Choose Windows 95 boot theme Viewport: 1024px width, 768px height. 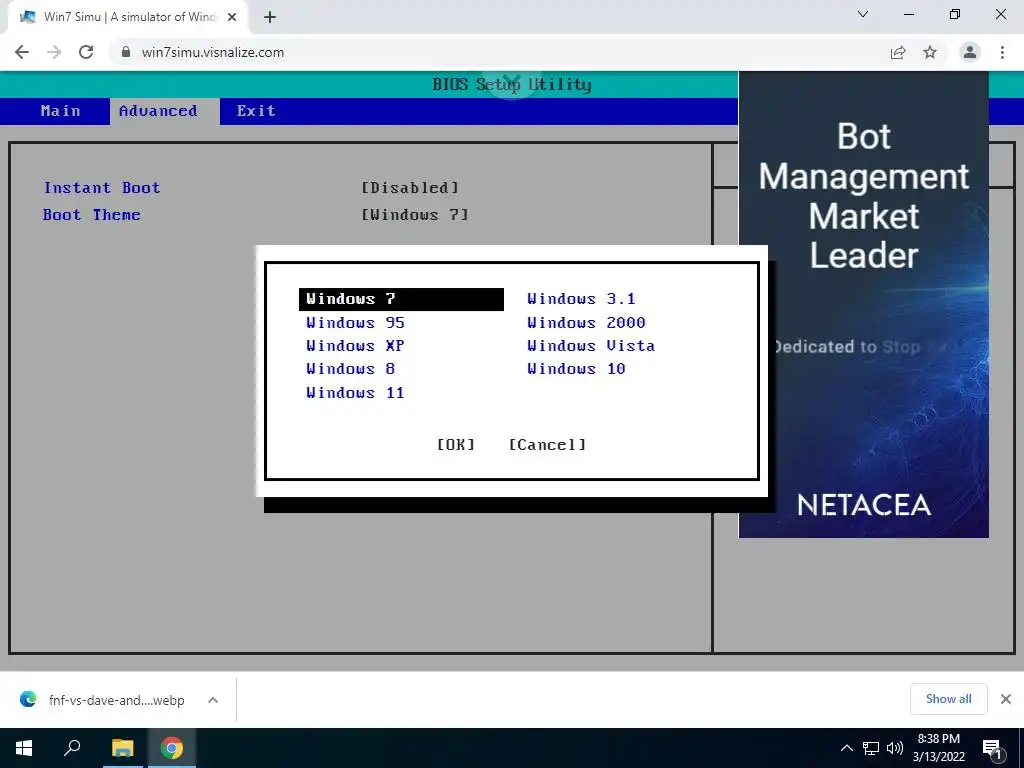355,323
